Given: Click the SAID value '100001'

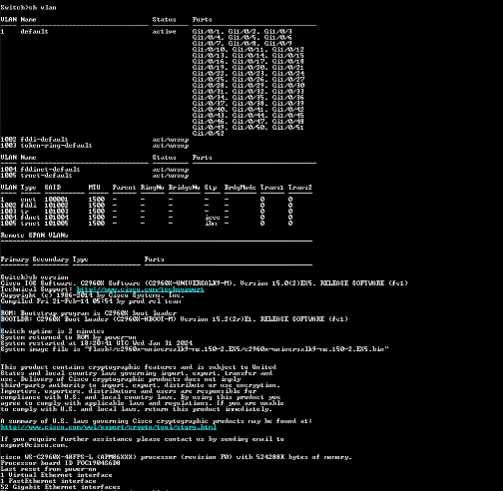Looking at the screenshot, I should (56, 199).
